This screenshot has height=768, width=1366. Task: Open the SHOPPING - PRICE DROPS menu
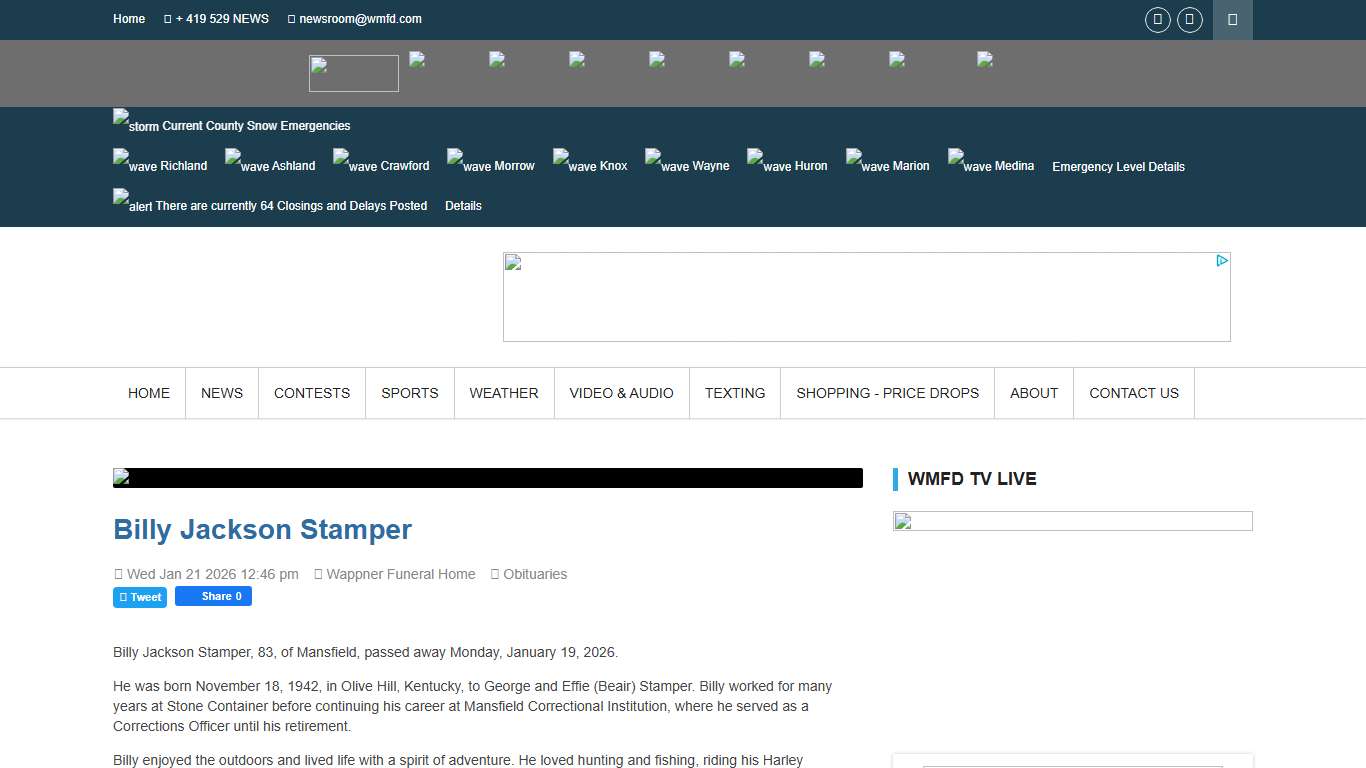887,393
